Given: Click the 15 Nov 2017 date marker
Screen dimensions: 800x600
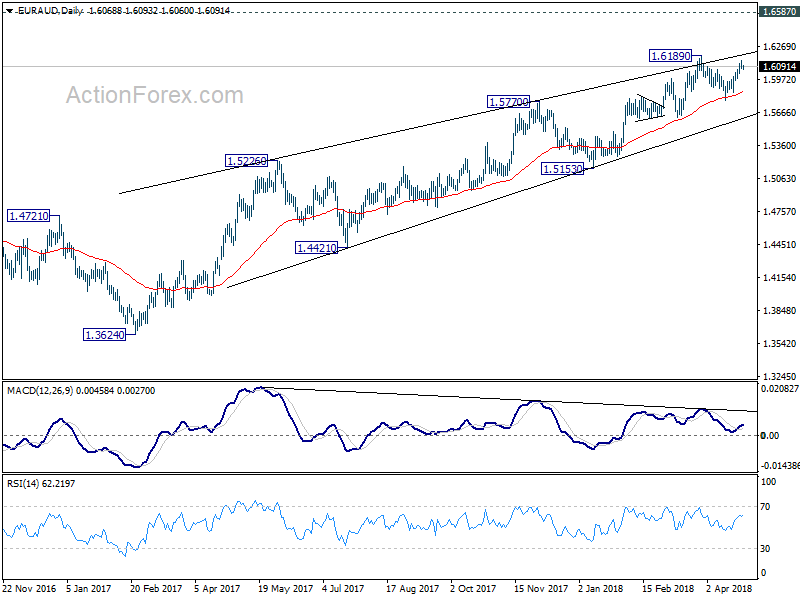Looking at the screenshot, I should 541,588.
